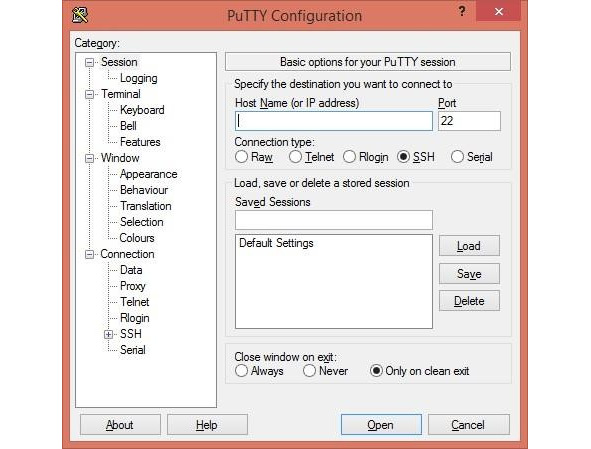
Task: Open Telnet category in tree
Action: (x=135, y=302)
